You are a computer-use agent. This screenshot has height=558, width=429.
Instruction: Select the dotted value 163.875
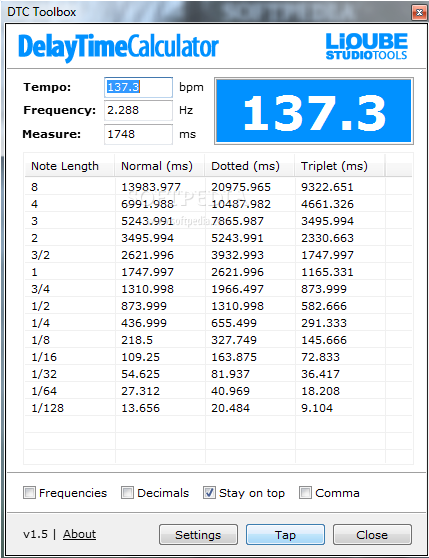[x=234, y=357]
